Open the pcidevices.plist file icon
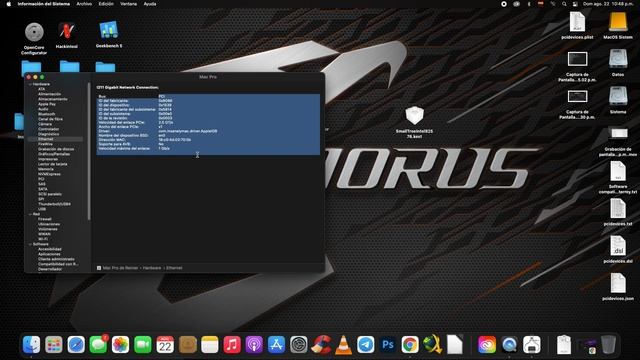This screenshot has height=360, width=640. (577, 22)
